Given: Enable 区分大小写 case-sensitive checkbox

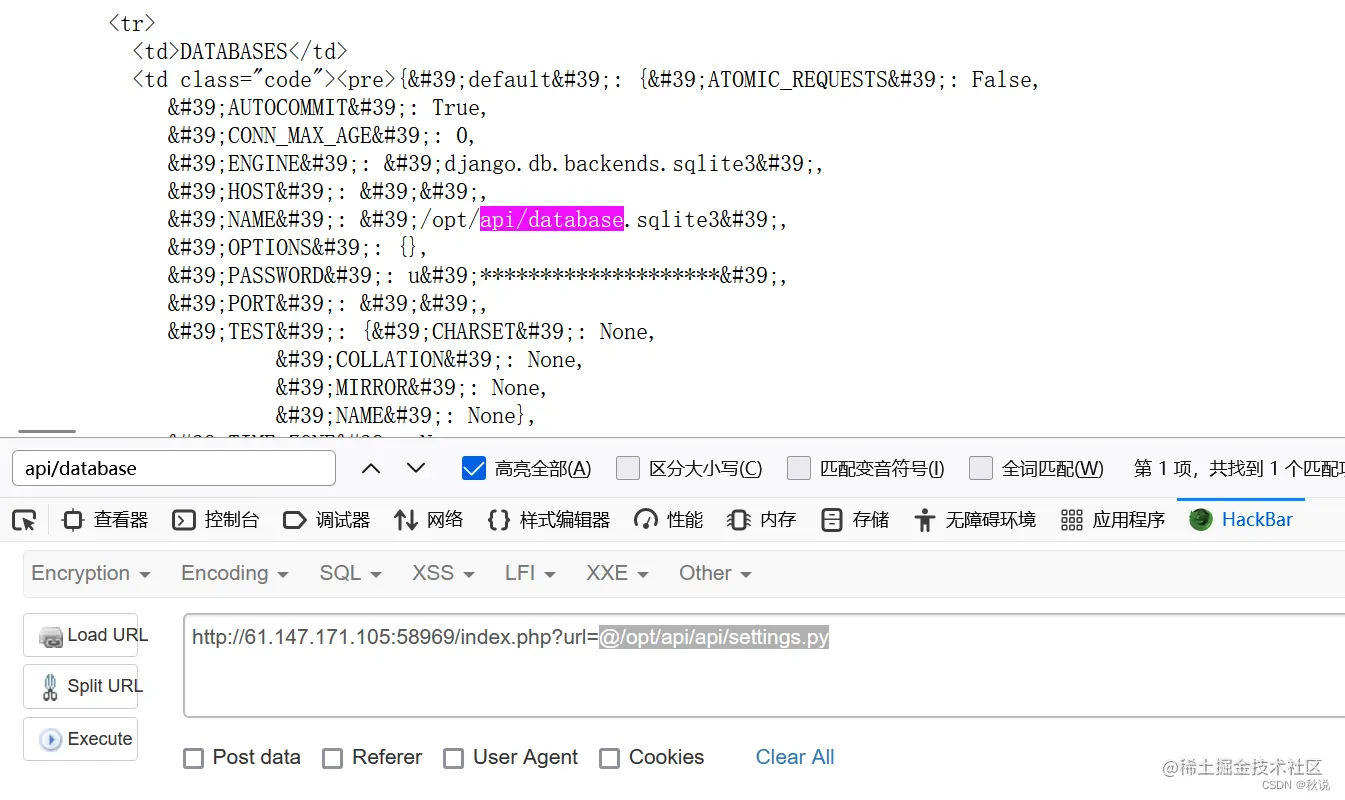Looking at the screenshot, I should 628,468.
